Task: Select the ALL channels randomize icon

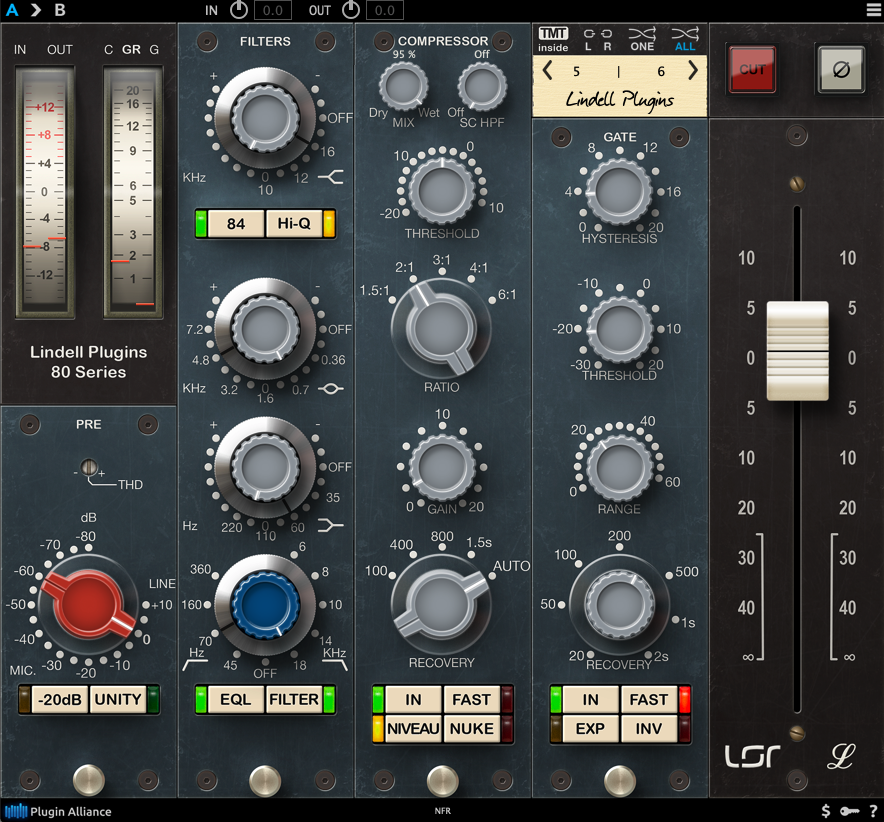Action: (684, 40)
